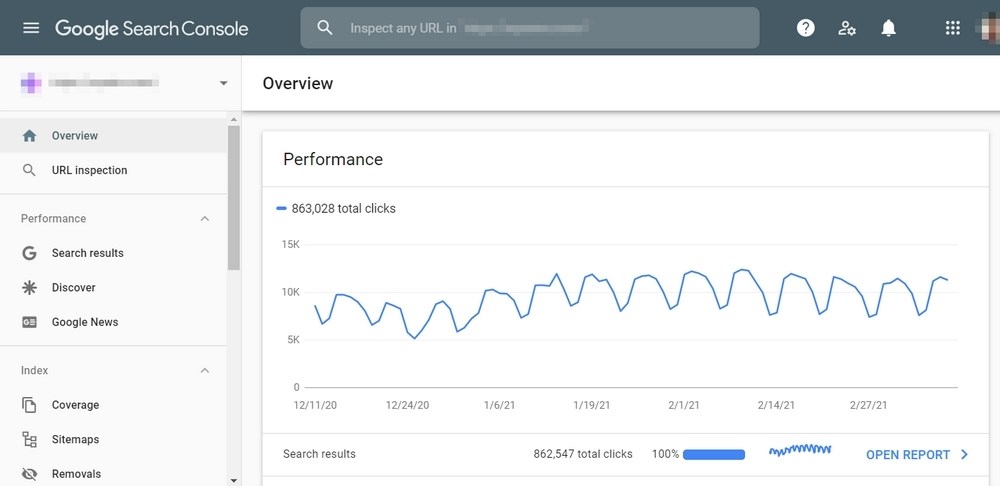Viewport: 1000px width, 486px height.
Task: Click the Performance card heading
Action: tap(333, 159)
